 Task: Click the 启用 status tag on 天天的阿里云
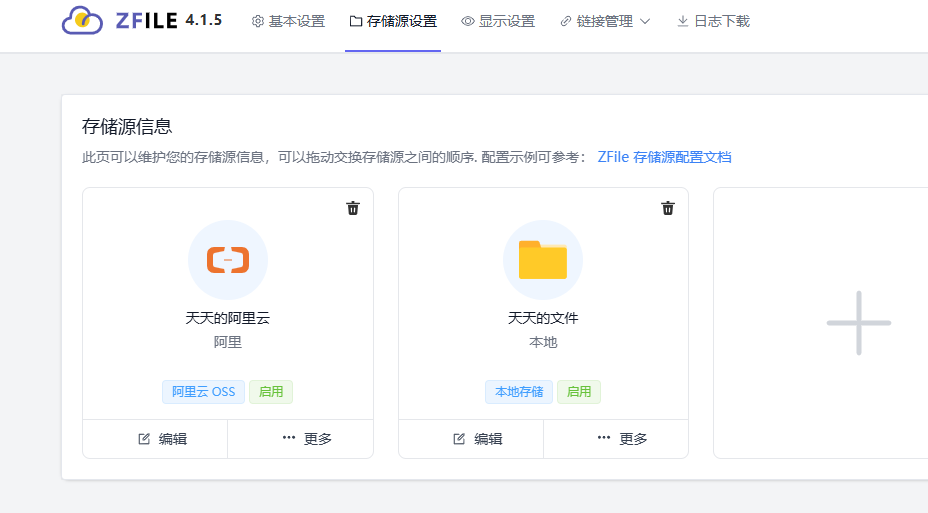(271, 392)
